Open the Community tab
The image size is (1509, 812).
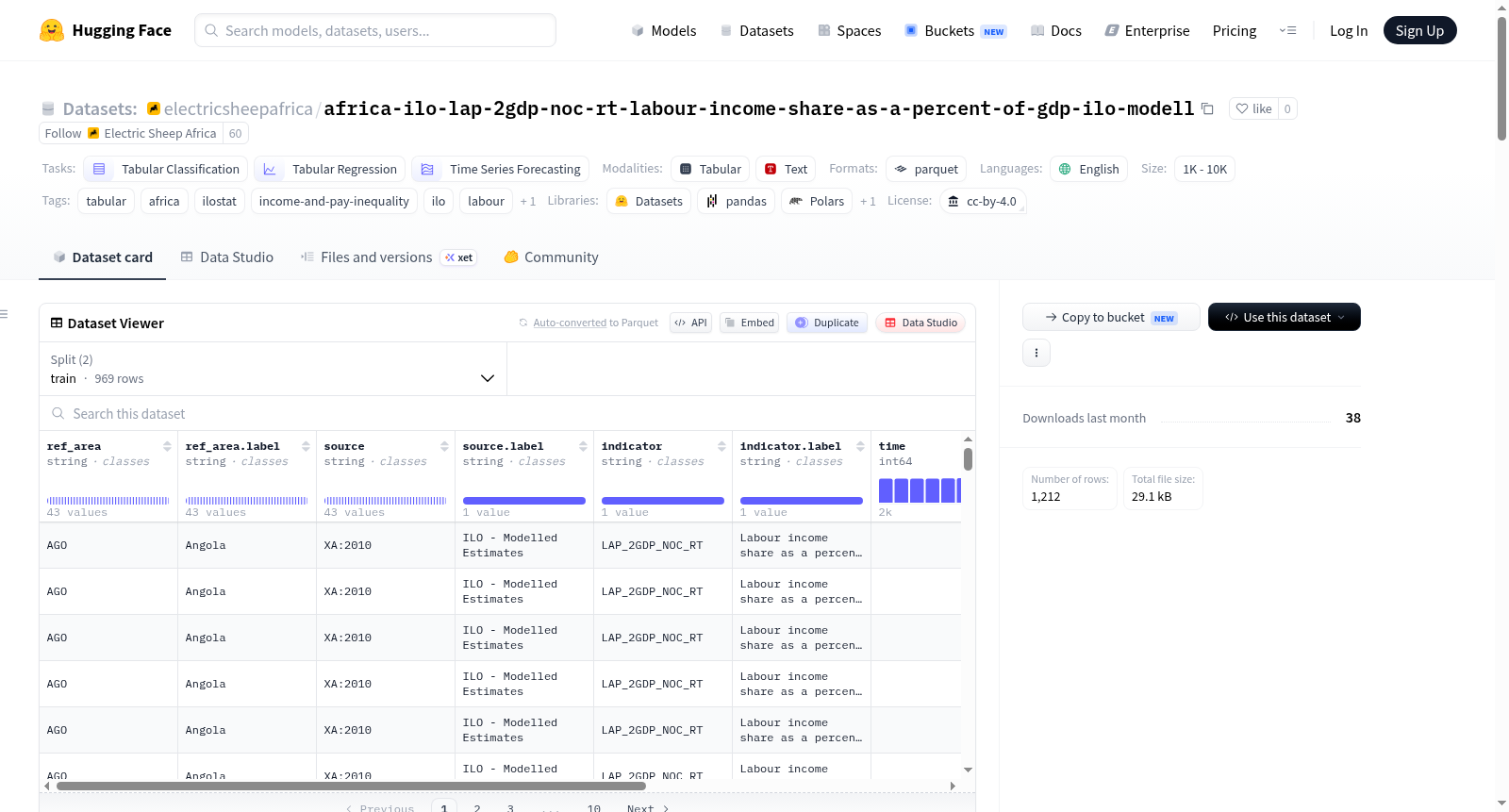pyautogui.click(x=552, y=257)
